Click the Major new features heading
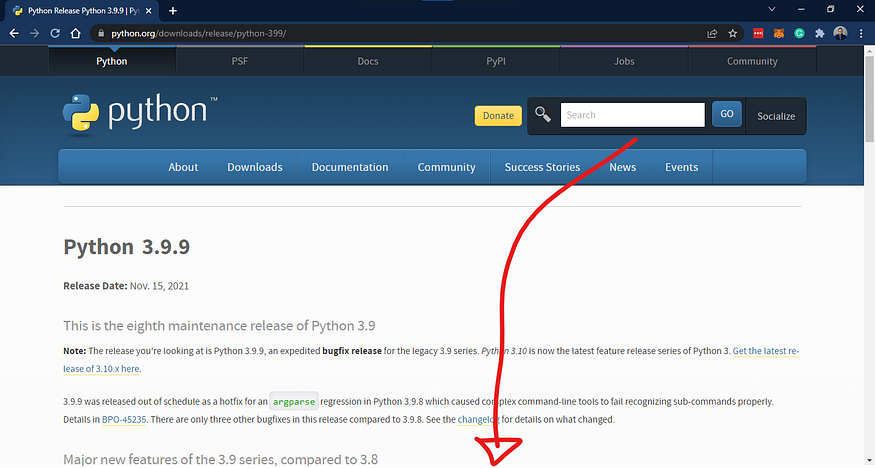875x468 pixels. (x=220, y=460)
